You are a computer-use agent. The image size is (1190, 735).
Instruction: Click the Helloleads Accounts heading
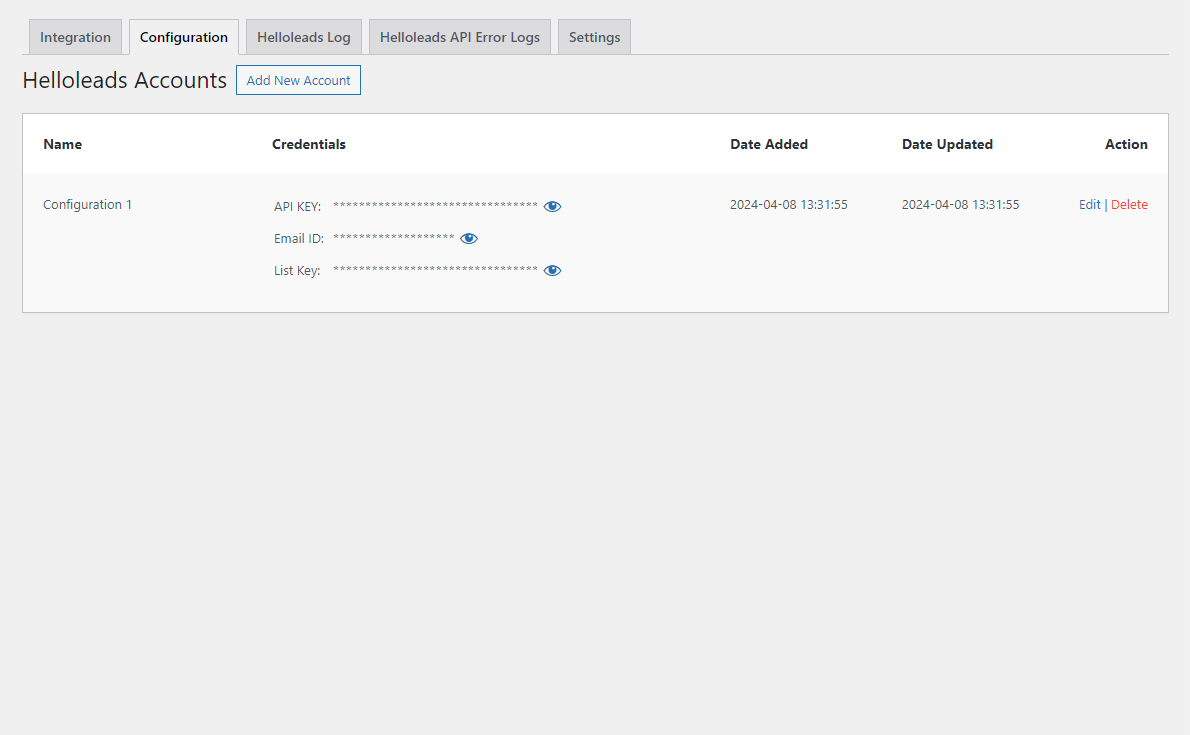[x=124, y=80]
